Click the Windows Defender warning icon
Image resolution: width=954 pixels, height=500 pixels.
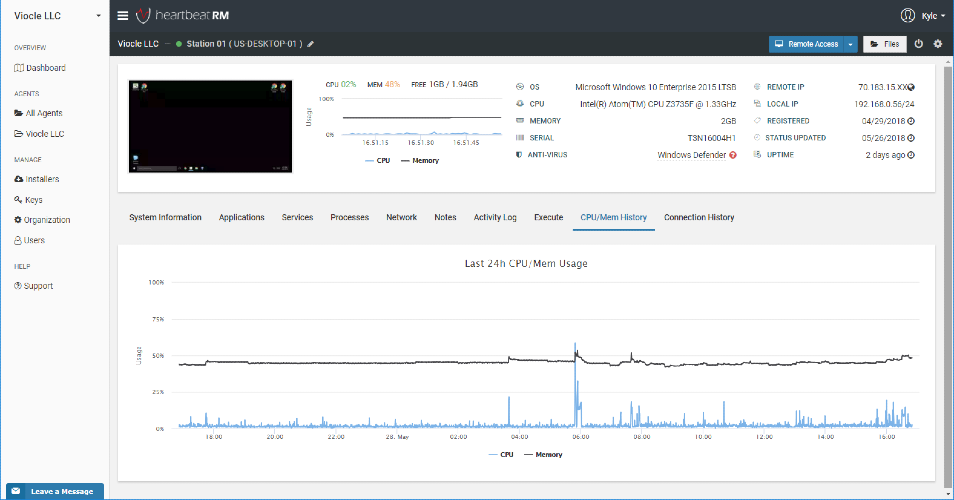click(x=733, y=155)
